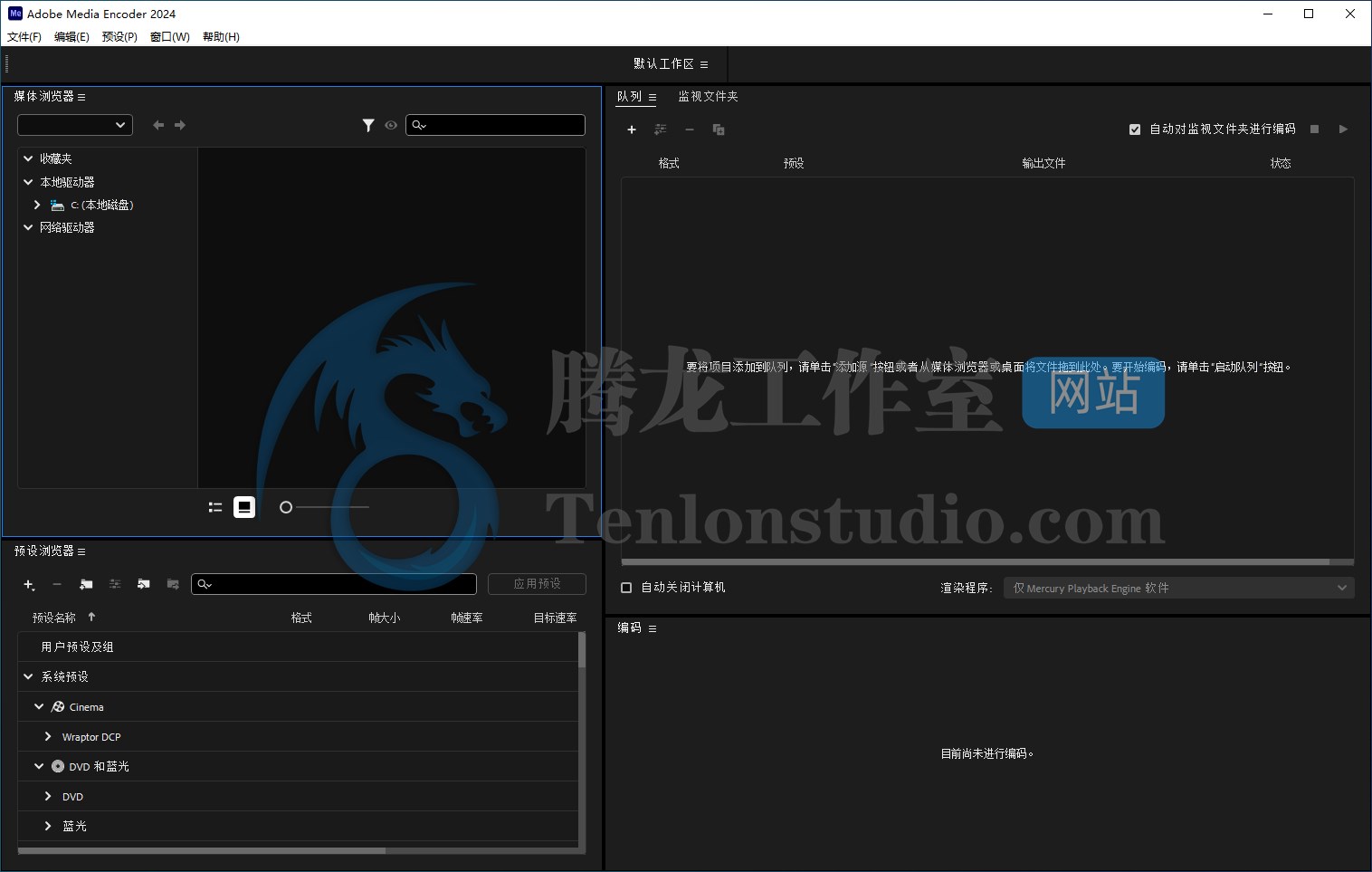The width and height of the screenshot is (1372, 872).
Task: Expand the DVD preset folder
Action: coord(48,796)
